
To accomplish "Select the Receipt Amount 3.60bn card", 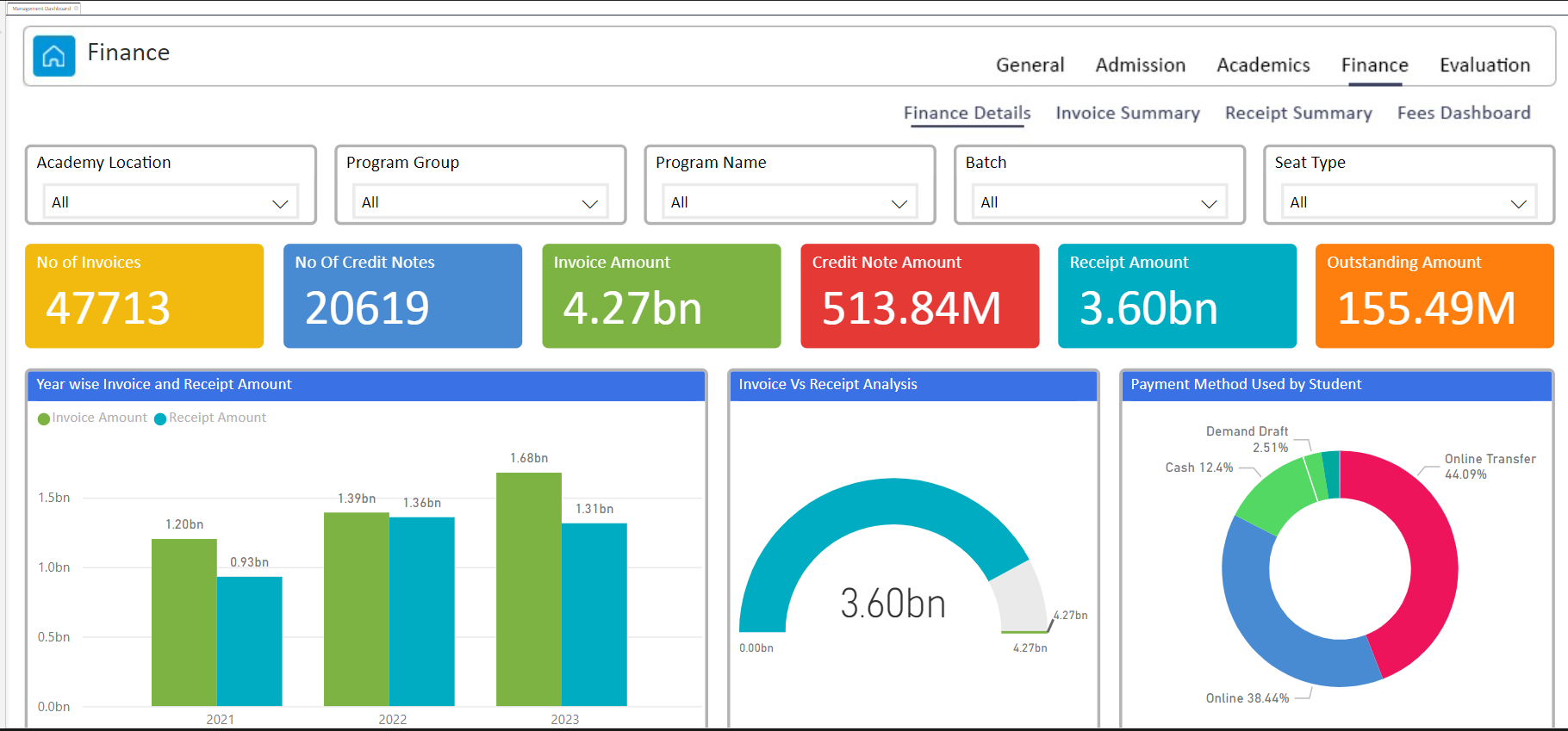I will tap(1177, 296).
